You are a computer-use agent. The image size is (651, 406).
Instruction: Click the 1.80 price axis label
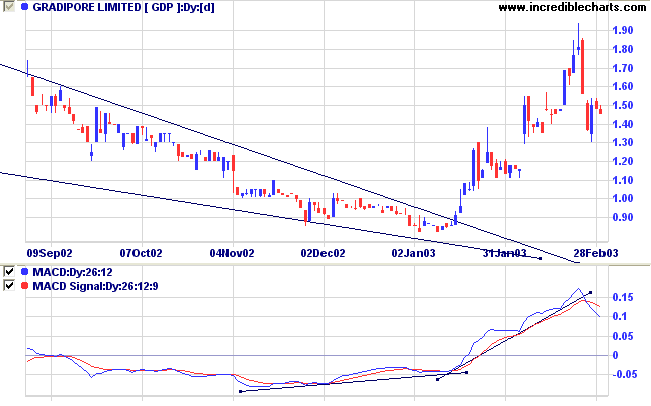click(623, 49)
